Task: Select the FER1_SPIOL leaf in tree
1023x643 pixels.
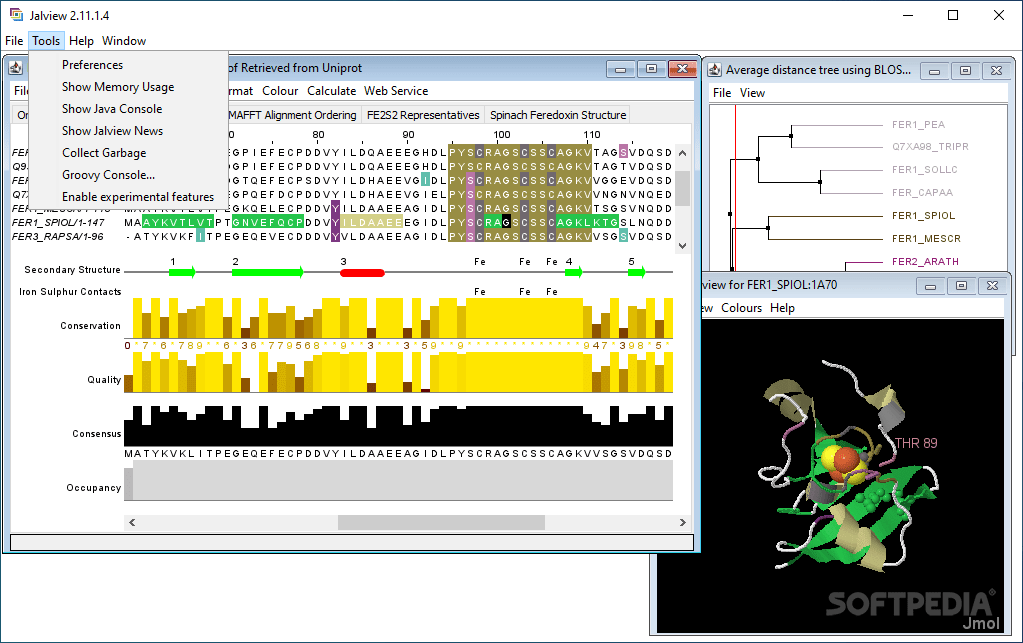Action: 923,215
